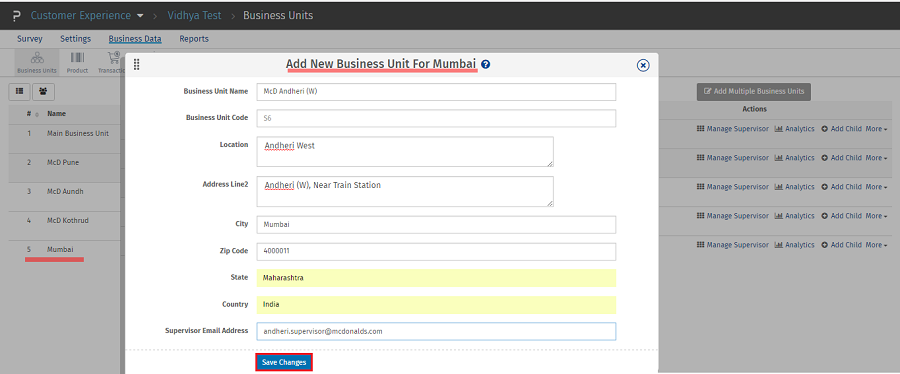
Task: Select McD Kothrud in list
Action: click(x=68, y=220)
